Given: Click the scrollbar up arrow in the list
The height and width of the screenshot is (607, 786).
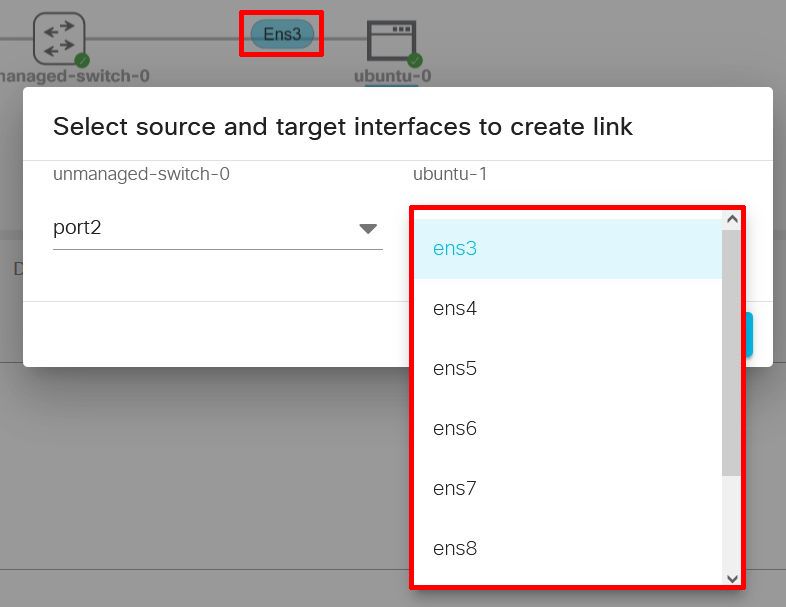Looking at the screenshot, I should coord(732,219).
